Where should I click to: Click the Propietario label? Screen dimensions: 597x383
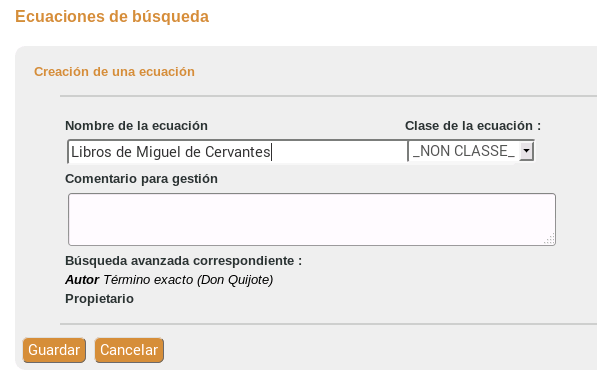tap(99, 299)
